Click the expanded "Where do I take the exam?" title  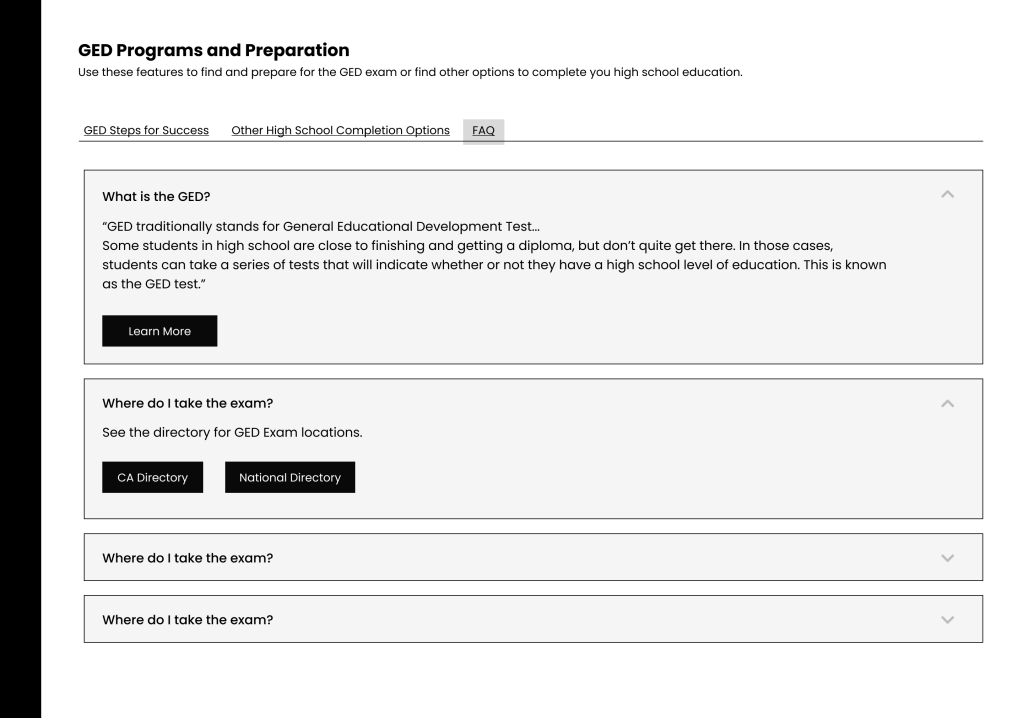(x=188, y=403)
